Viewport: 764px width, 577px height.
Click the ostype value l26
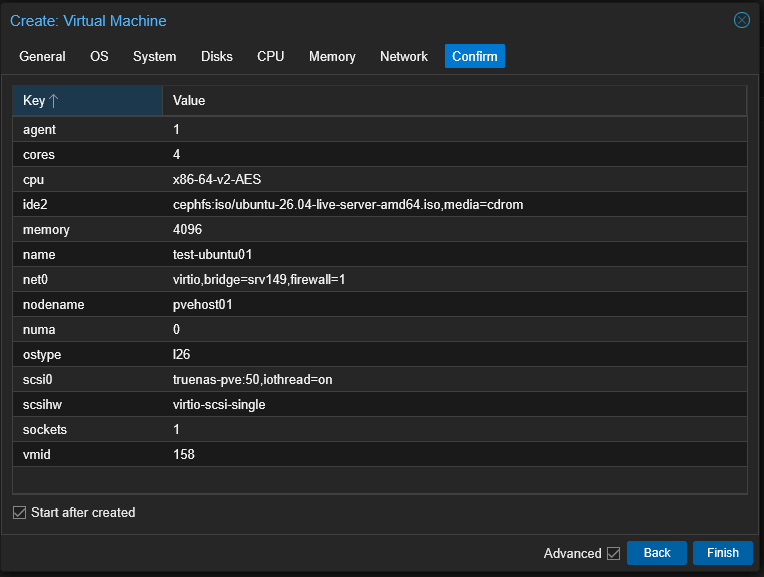[x=181, y=354]
